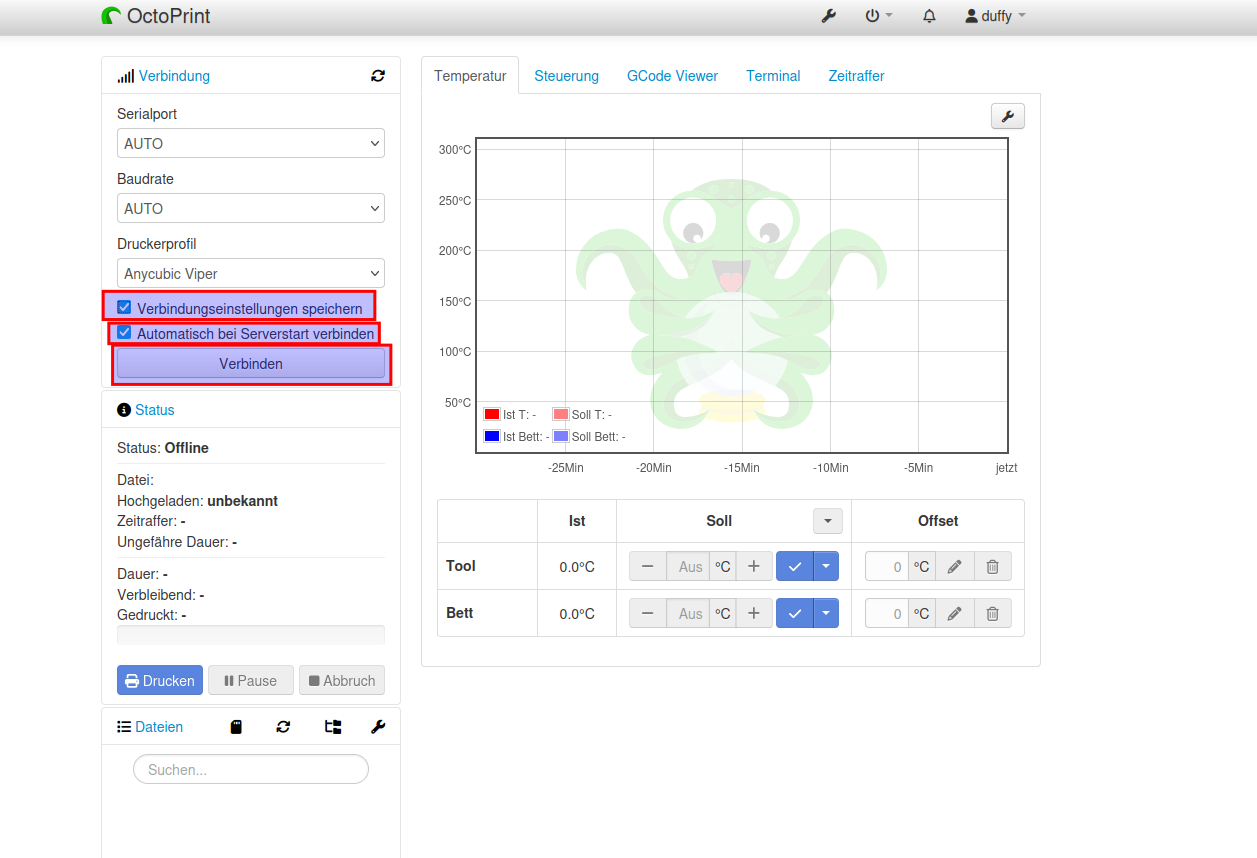The height and width of the screenshot is (858, 1257).
Task: Click the Suchen file search field
Action: (251, 770)
